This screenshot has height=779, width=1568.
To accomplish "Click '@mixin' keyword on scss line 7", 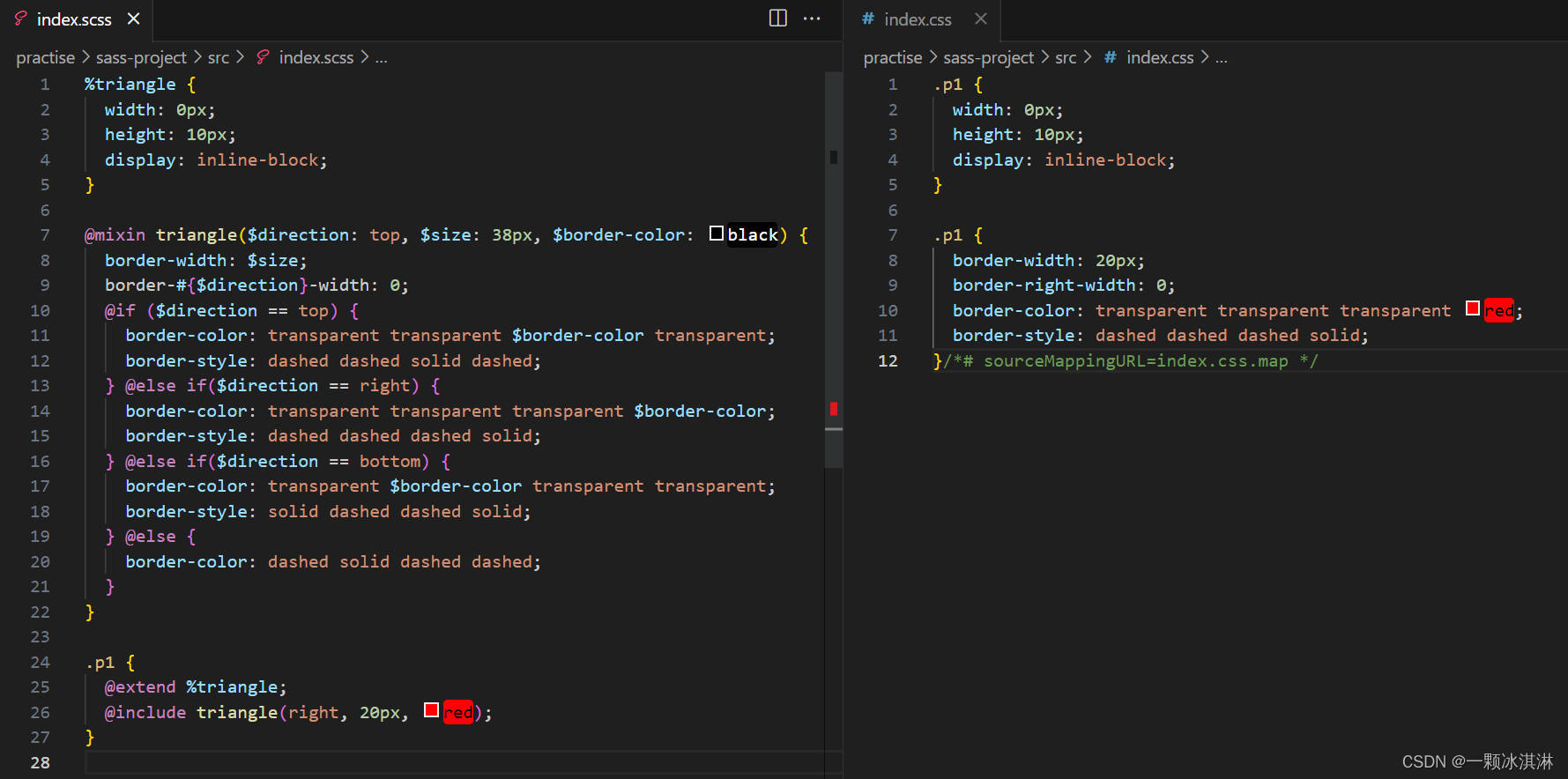I will click(x=115, y=235).
